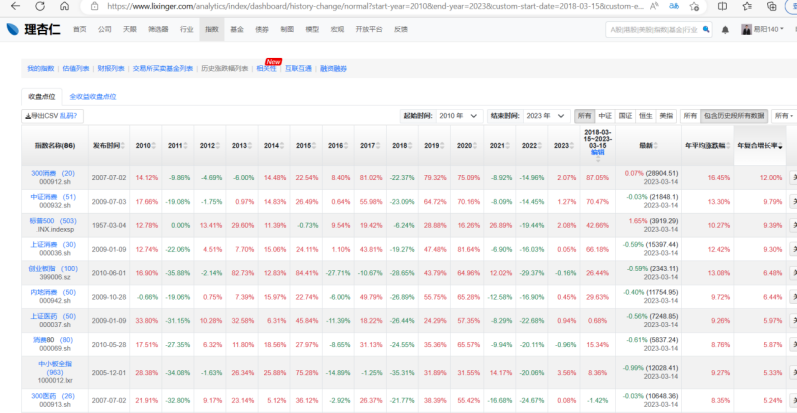Open the 我的指数 link

(x=41, y=69)
